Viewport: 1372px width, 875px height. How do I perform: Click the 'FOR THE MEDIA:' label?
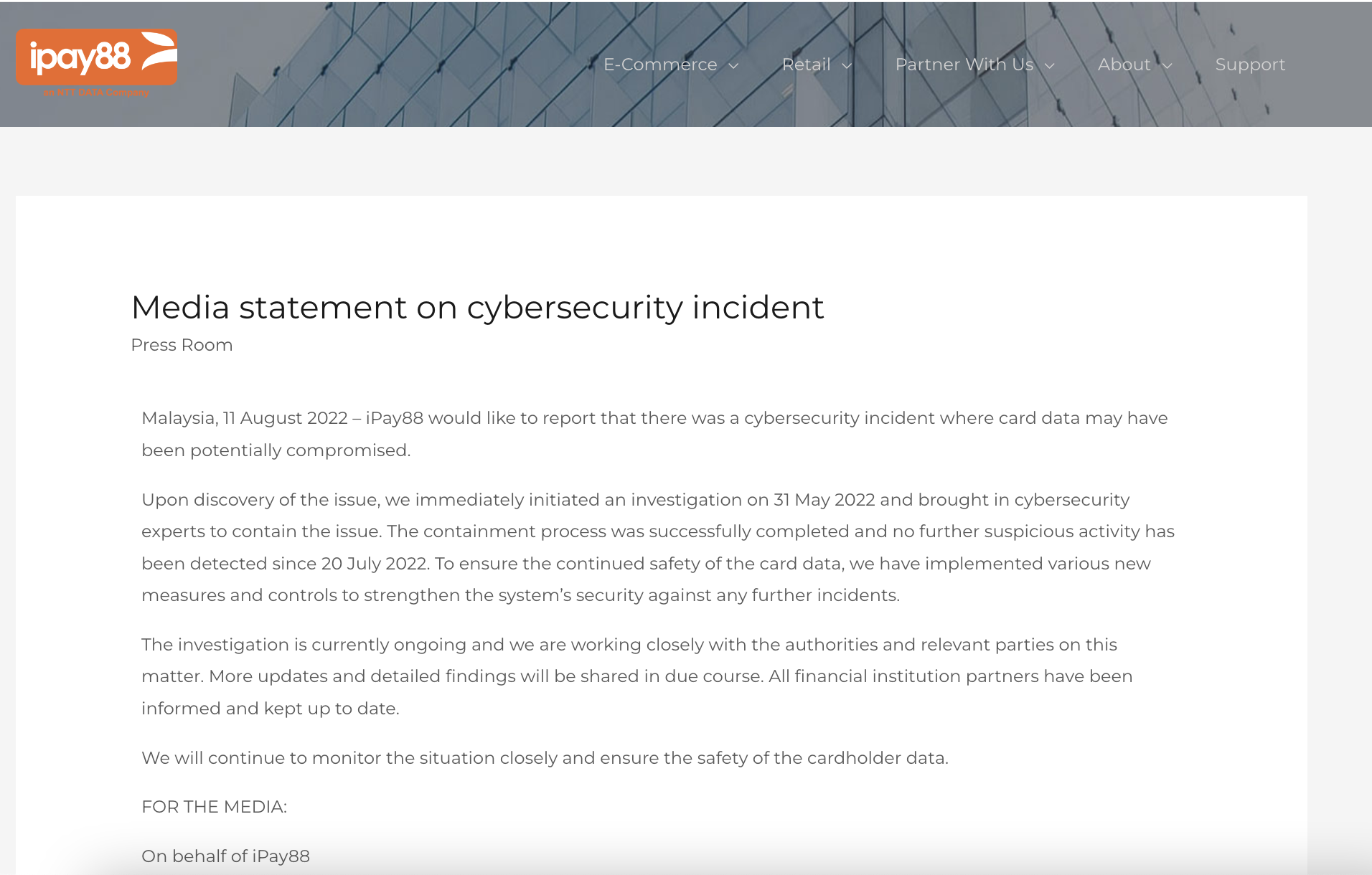tap(214, 807)
